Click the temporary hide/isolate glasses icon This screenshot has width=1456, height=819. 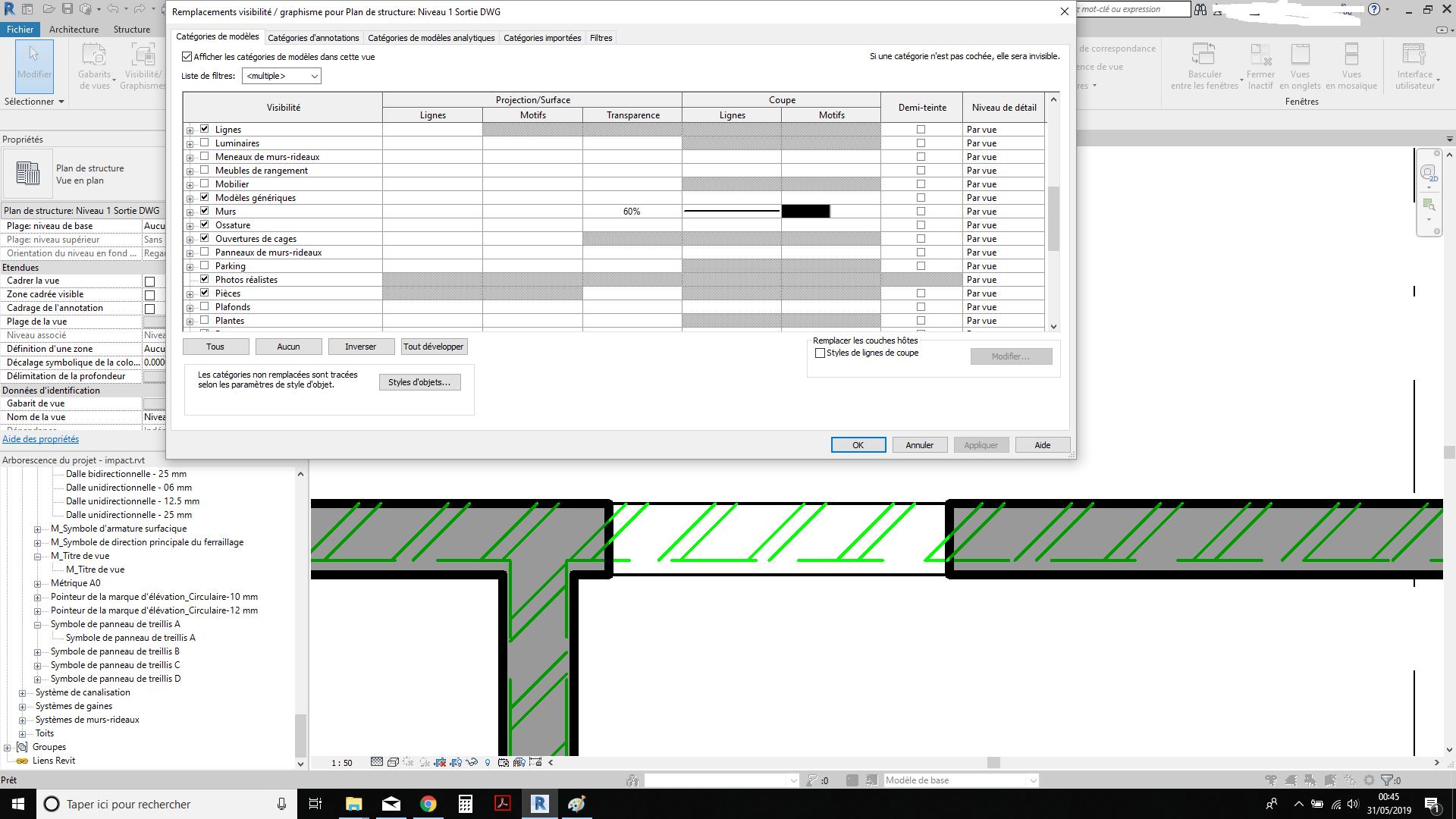472,762
